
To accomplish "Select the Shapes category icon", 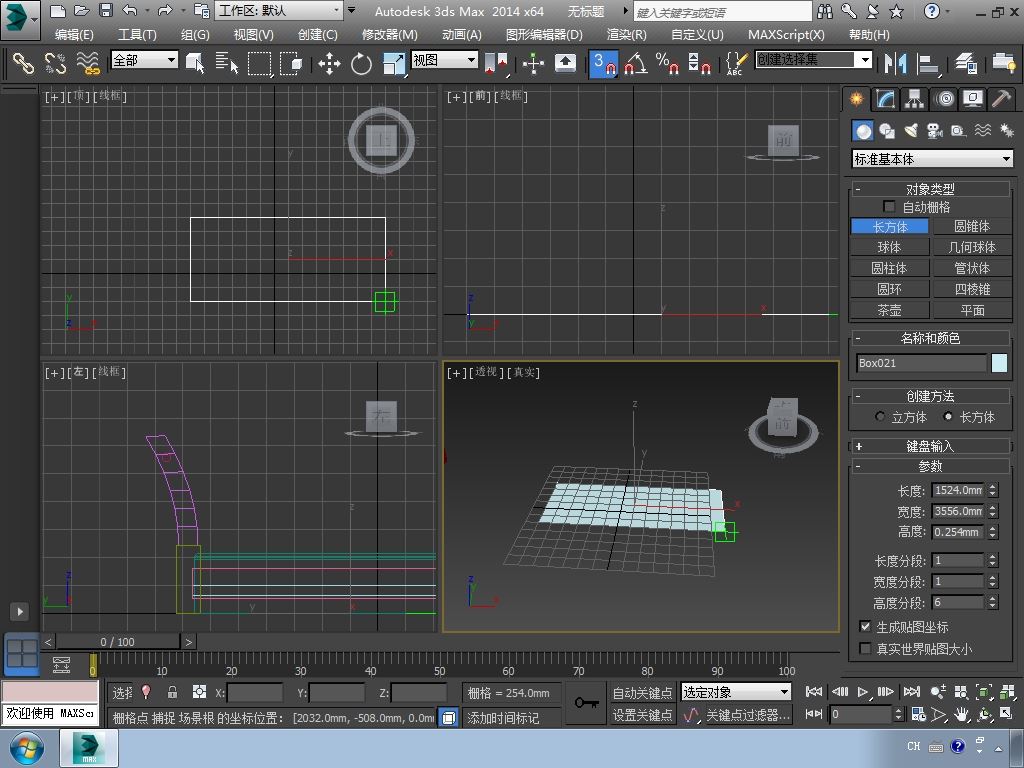I will pos(887,131).
